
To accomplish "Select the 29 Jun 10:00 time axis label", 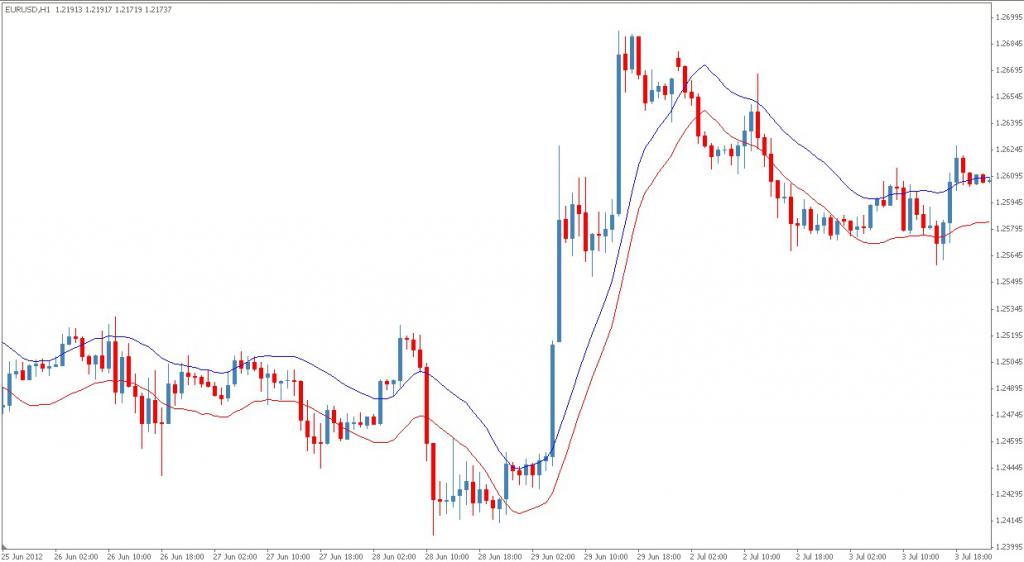I will (607, 557).
